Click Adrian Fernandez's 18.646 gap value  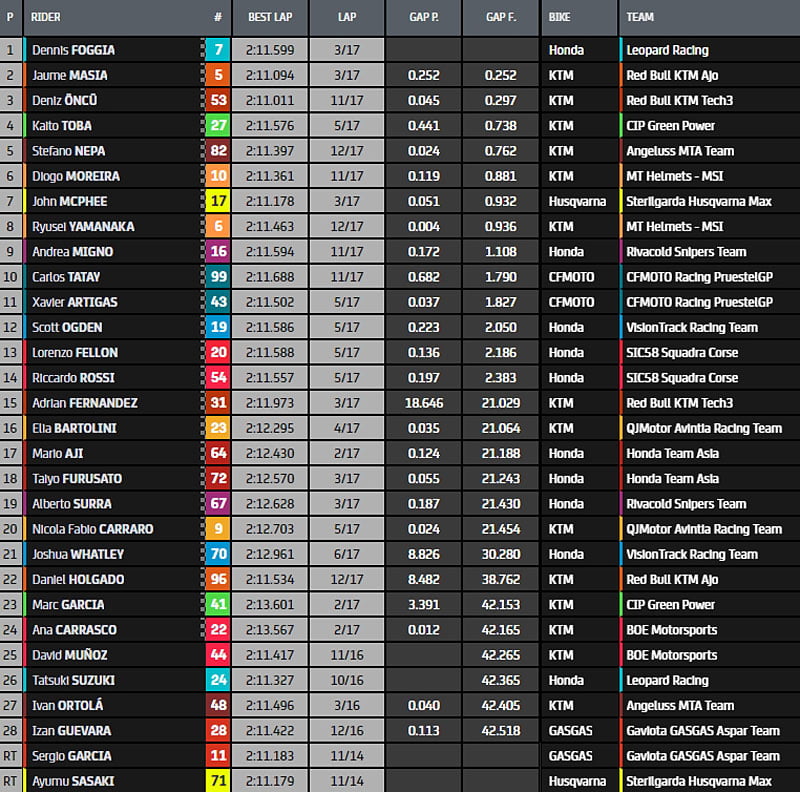(x=423, y=403)
